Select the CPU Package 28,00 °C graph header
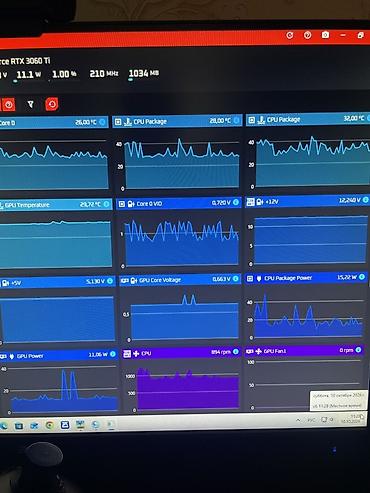This screenshot has width=370, height=493. click(x=177, y=121)
